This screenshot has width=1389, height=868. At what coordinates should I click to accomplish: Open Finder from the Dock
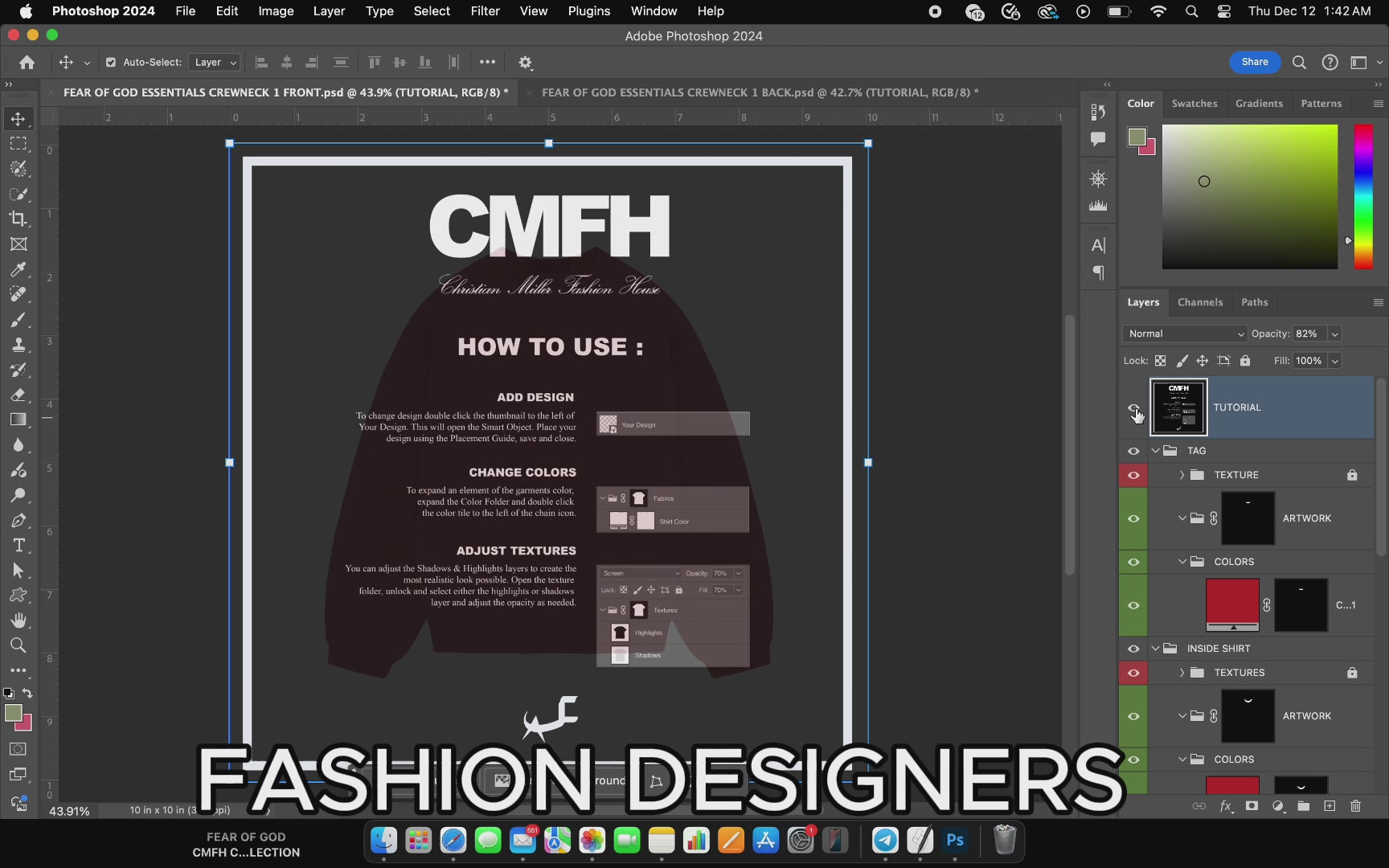[x=383, y=841]
